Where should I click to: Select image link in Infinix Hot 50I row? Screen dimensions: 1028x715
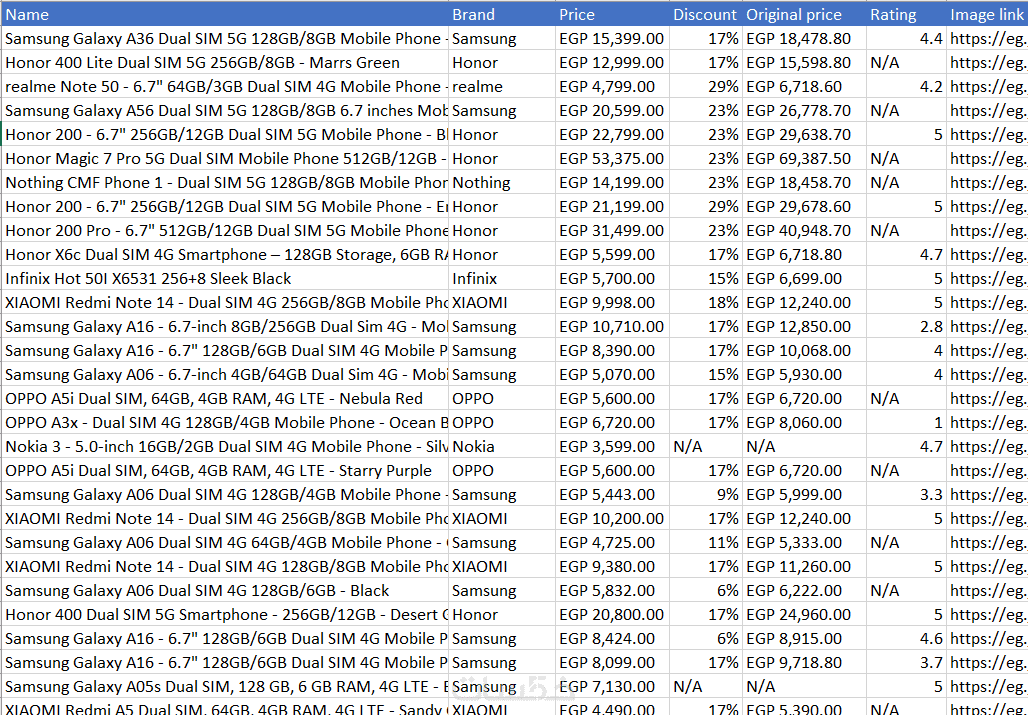tap(987, 279)
